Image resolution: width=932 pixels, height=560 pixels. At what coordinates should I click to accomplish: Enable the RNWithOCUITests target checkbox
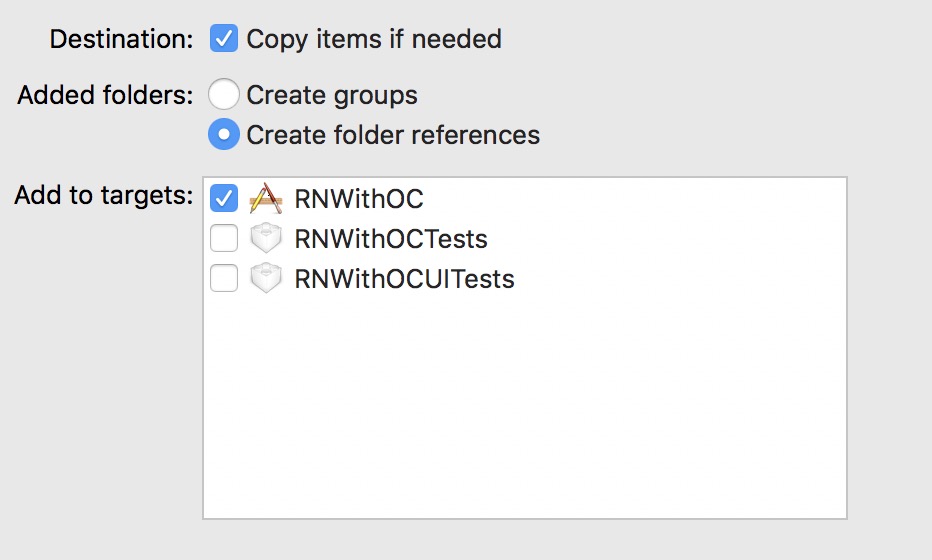(x=223, y=278)
